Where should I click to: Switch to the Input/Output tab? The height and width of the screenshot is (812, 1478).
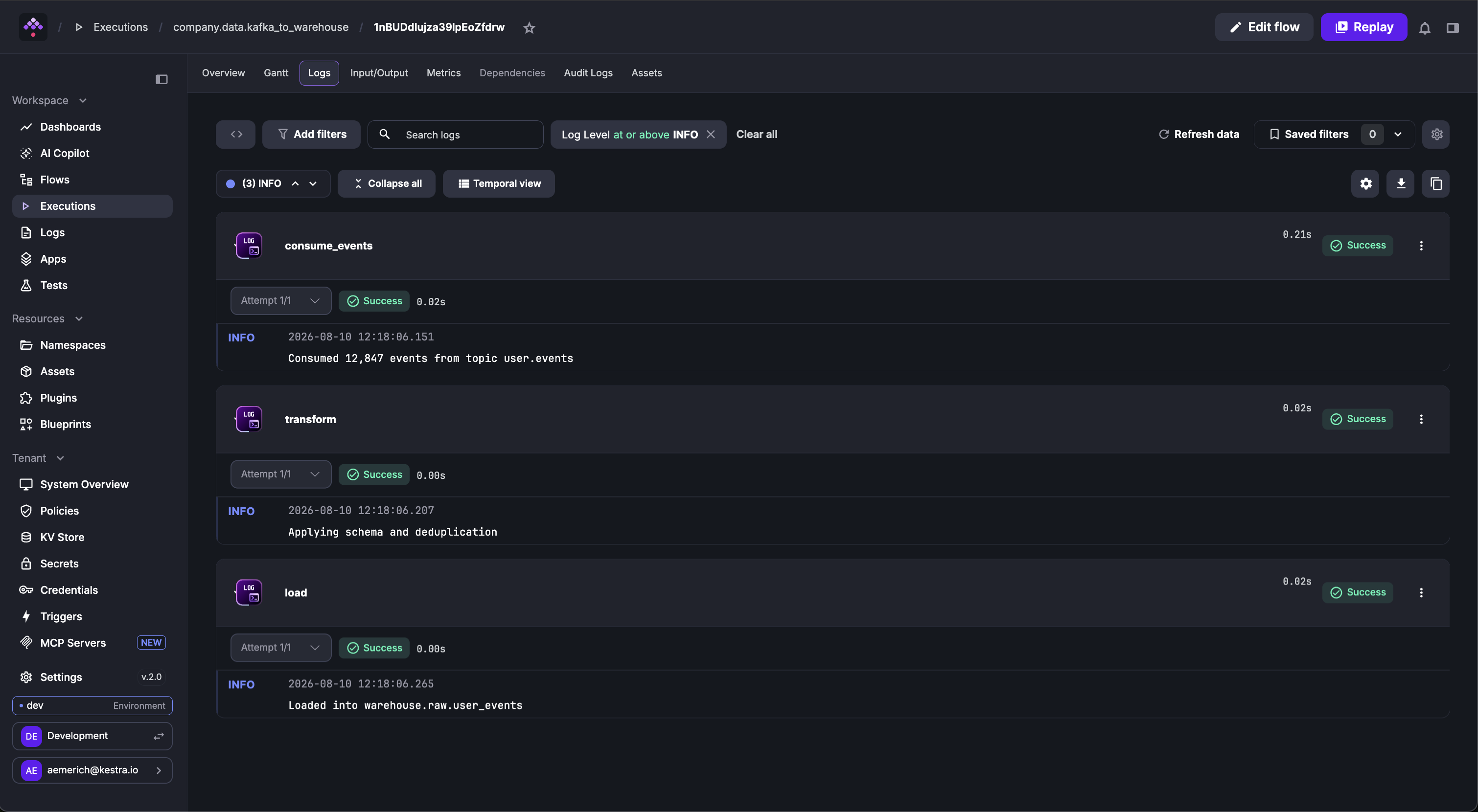pos(379,73)
